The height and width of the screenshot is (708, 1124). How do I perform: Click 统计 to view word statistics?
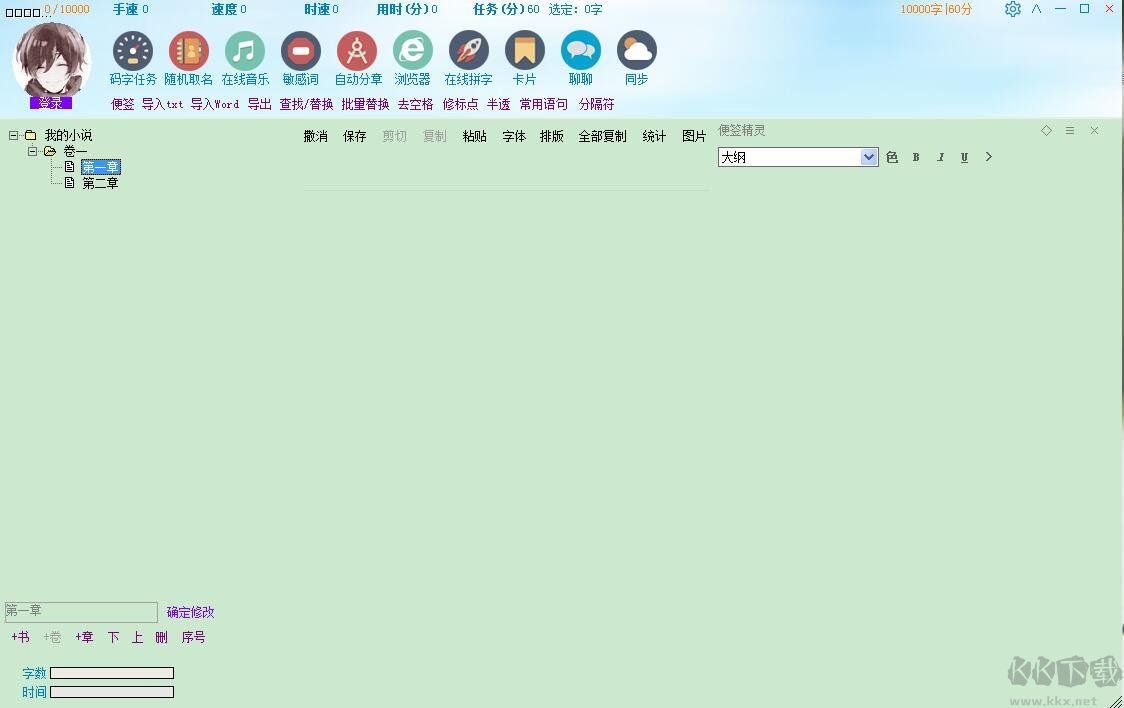point(653,136)
